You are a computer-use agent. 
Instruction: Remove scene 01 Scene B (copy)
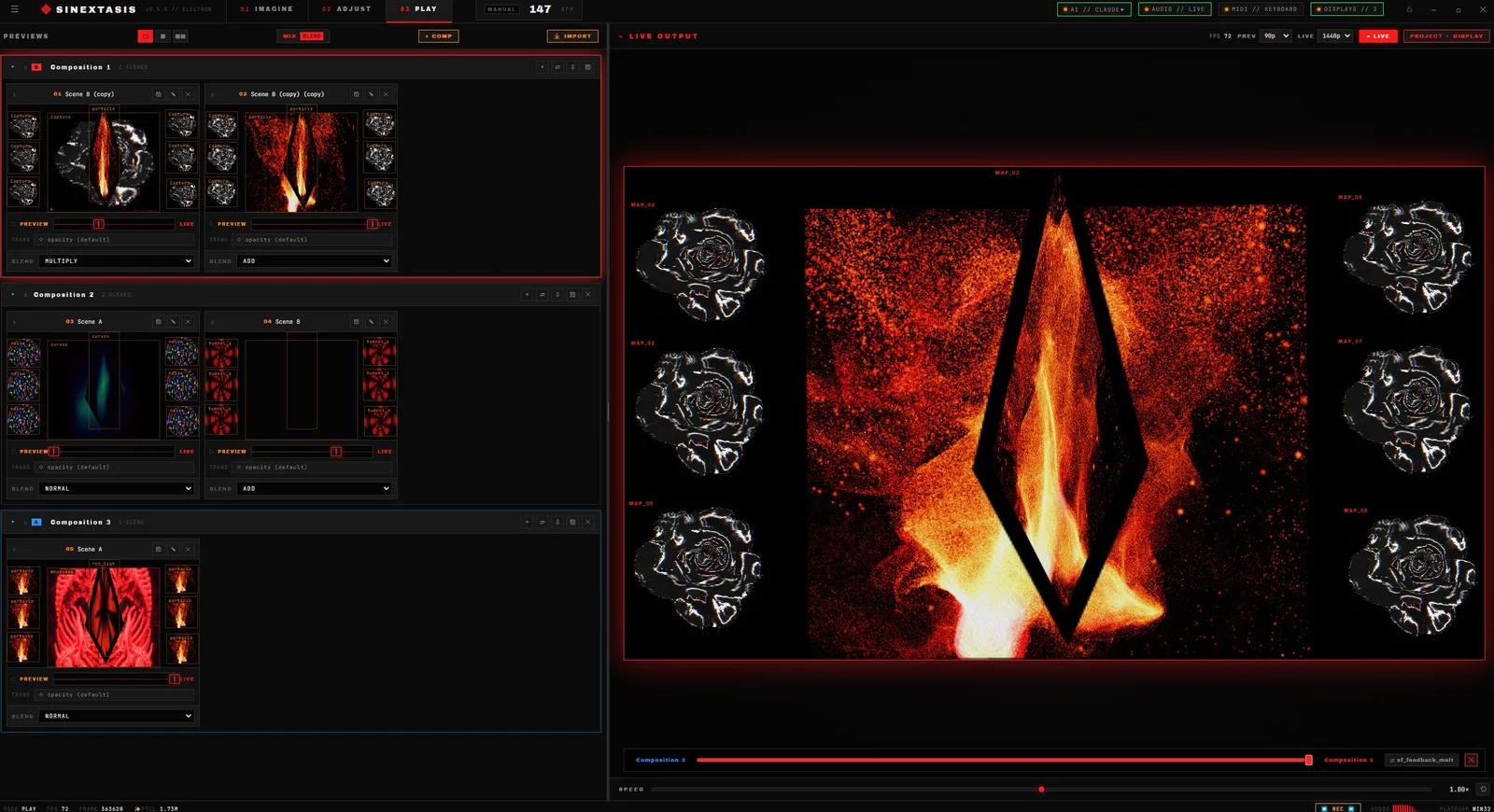pos(188,94)
